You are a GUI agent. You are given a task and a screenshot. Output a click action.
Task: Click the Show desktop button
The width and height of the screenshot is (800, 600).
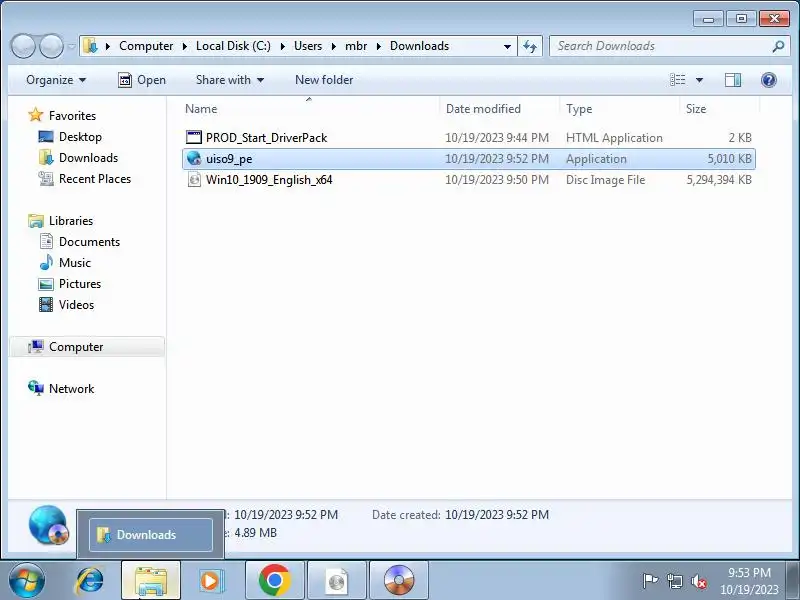point(794,581)
